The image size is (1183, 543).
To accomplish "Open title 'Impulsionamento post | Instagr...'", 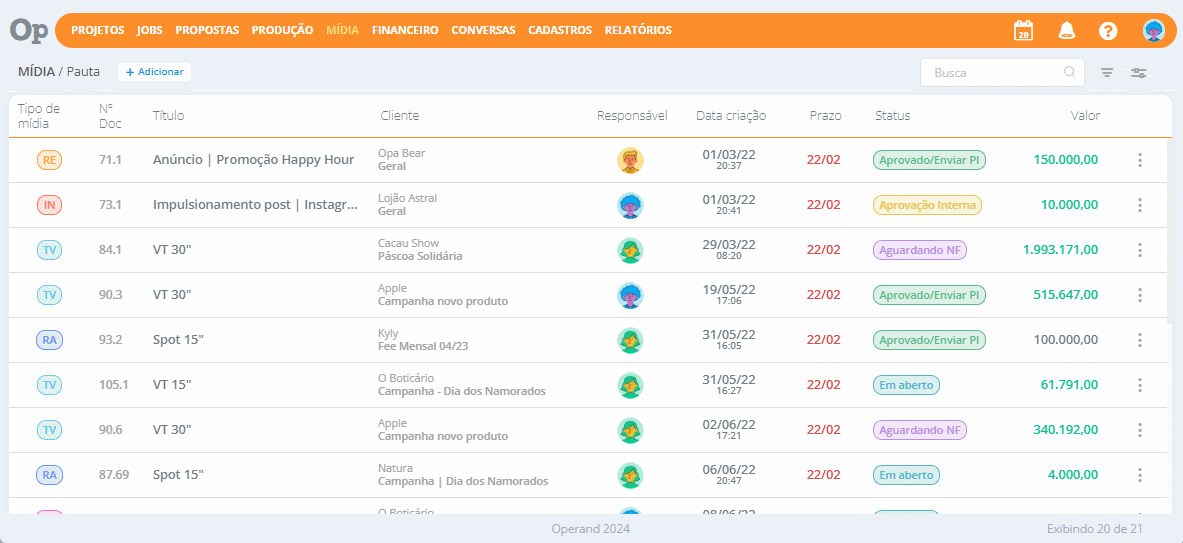I will (x=256, y=205).
